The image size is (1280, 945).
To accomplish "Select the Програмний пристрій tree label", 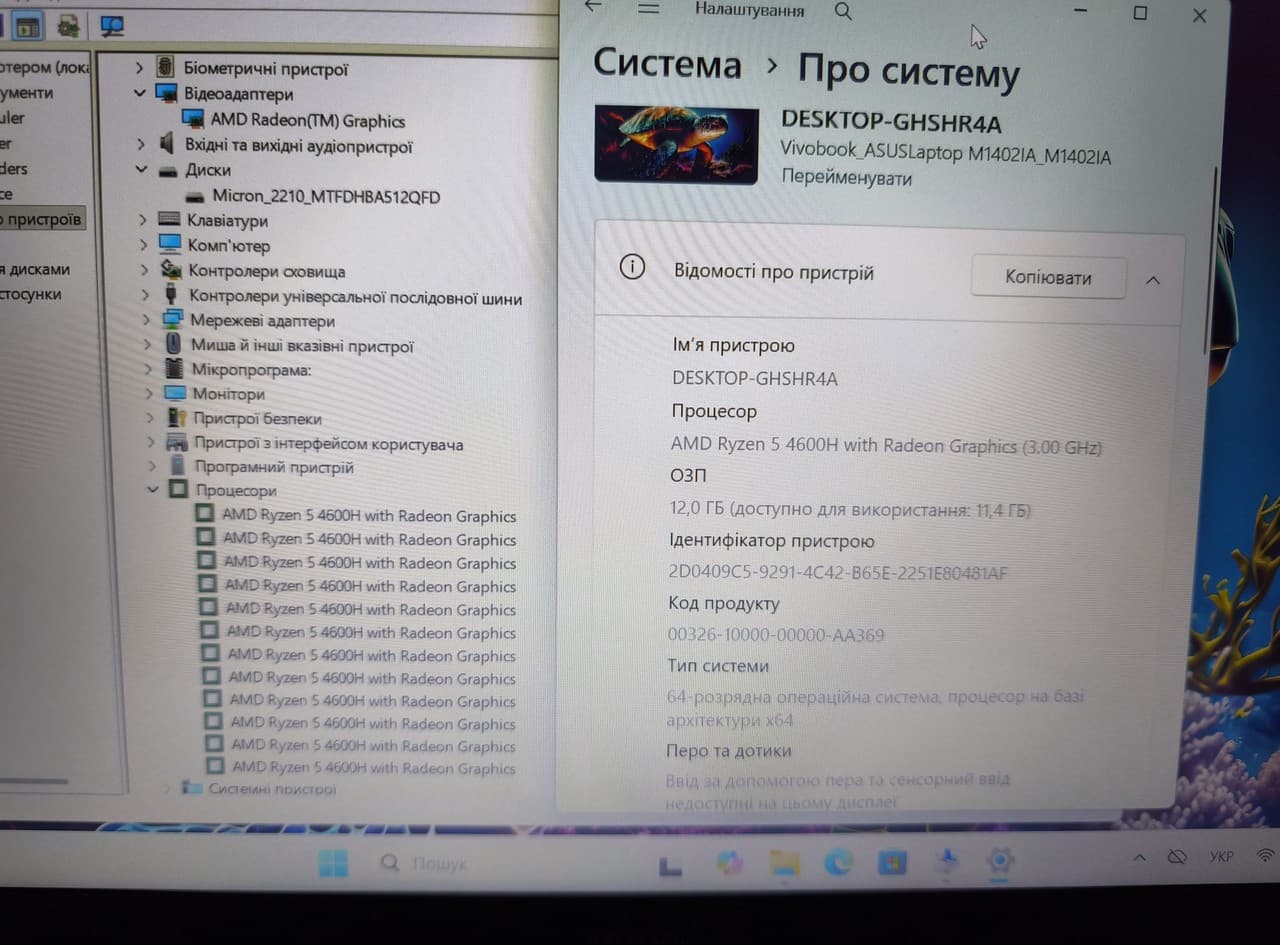I will (274, 467).
